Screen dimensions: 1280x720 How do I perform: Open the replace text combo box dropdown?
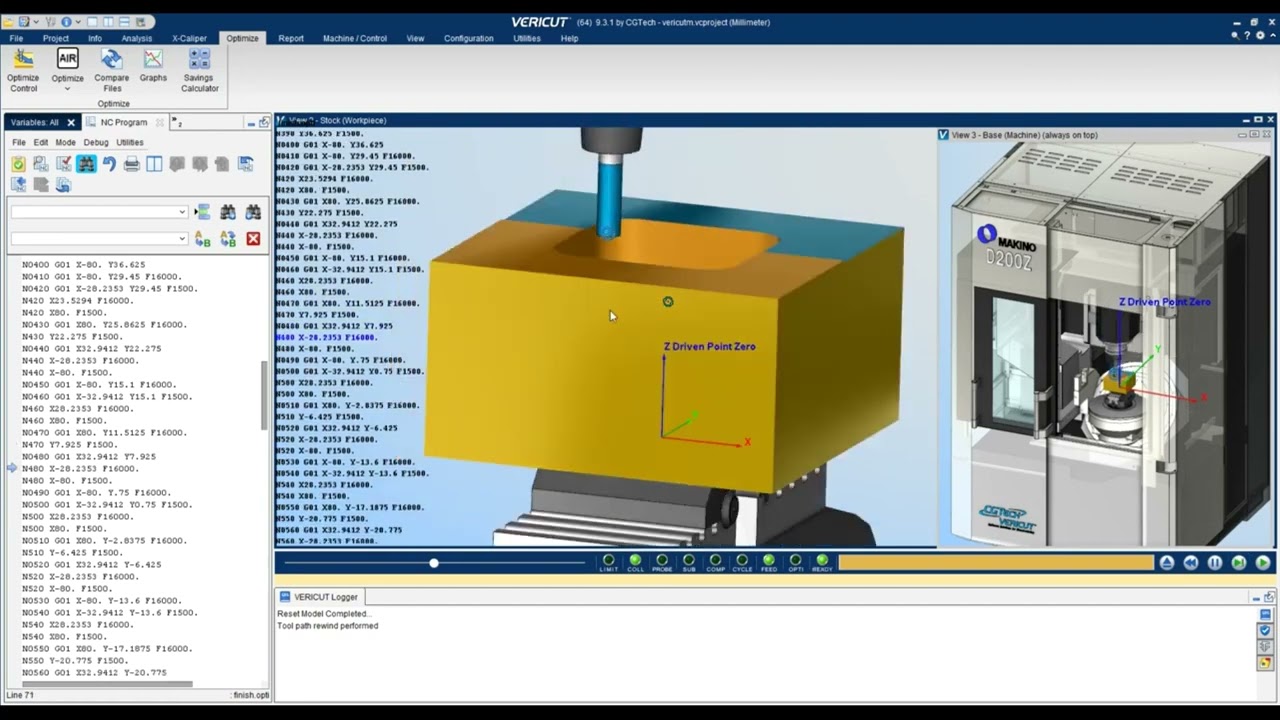tap(182, 238)
